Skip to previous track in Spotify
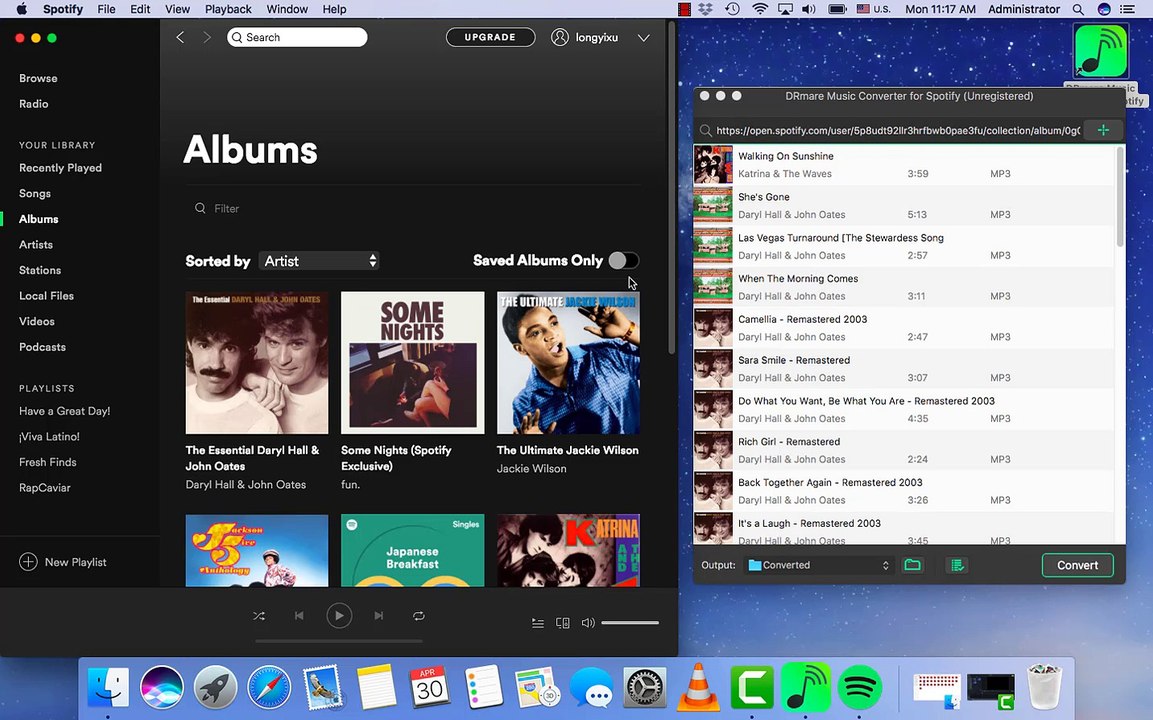 (x=299, y=616)
